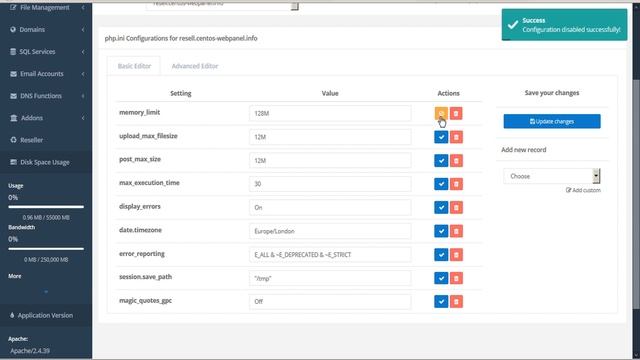Open the Disk Space Usage menu item
This screenshot has height=360, width=640.
(x=46, y=162)
